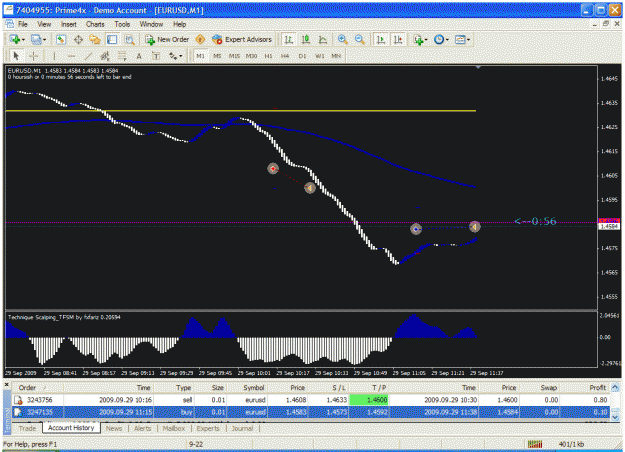The height and width of the screenshot is (452, 625).
Task: Switch to the Trade terminal tab
Action: click(27, 428)
